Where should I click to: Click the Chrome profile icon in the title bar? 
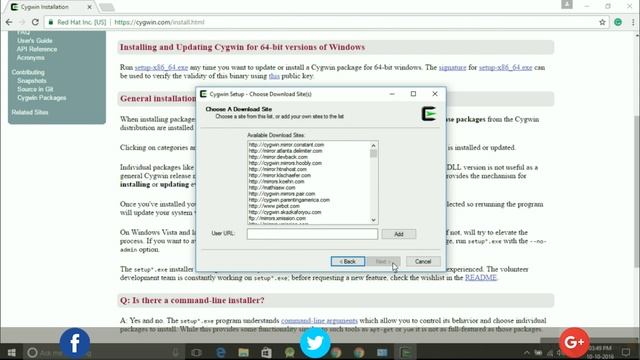coord(567,4)
